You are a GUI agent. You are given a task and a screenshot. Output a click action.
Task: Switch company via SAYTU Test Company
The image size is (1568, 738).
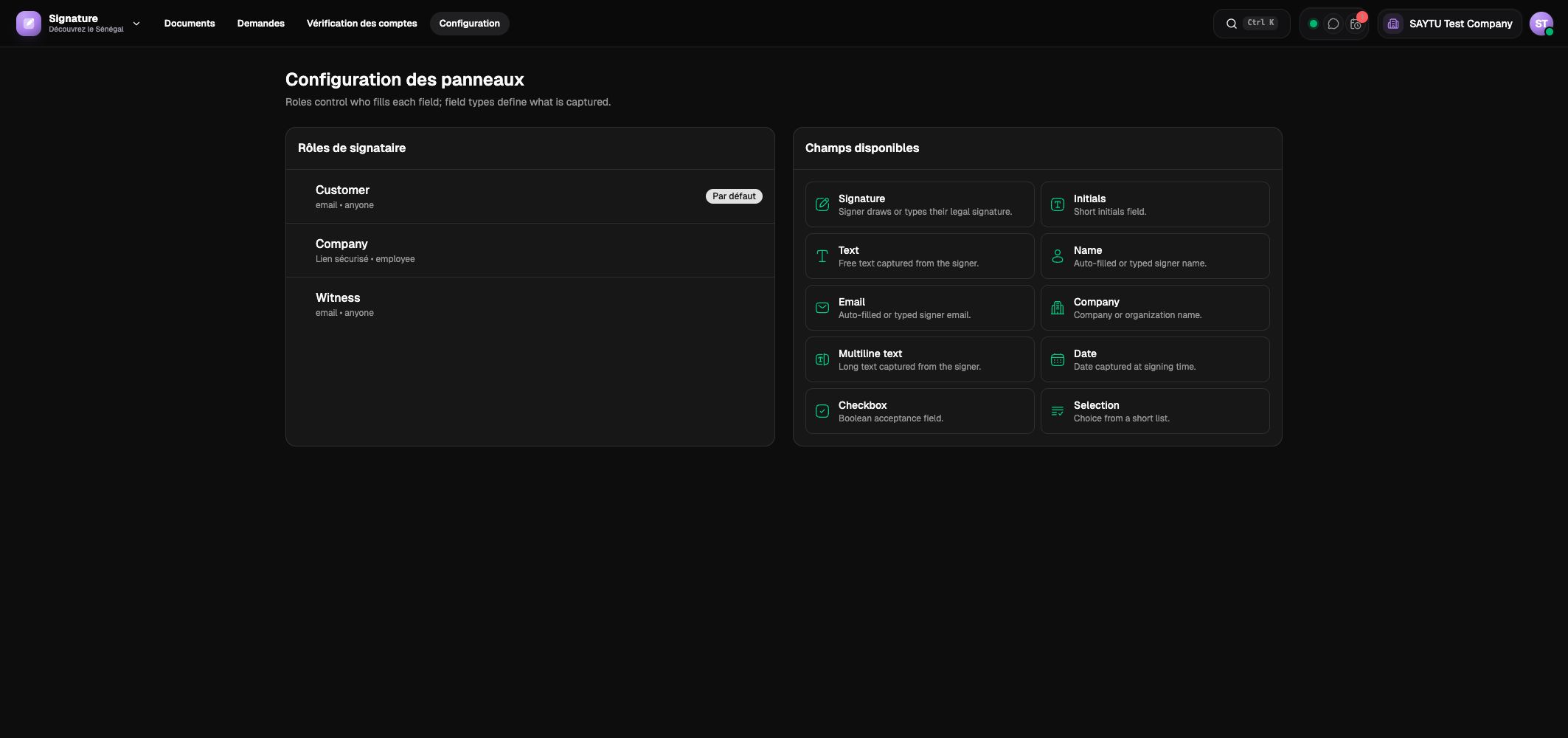tap(1449, 24)
